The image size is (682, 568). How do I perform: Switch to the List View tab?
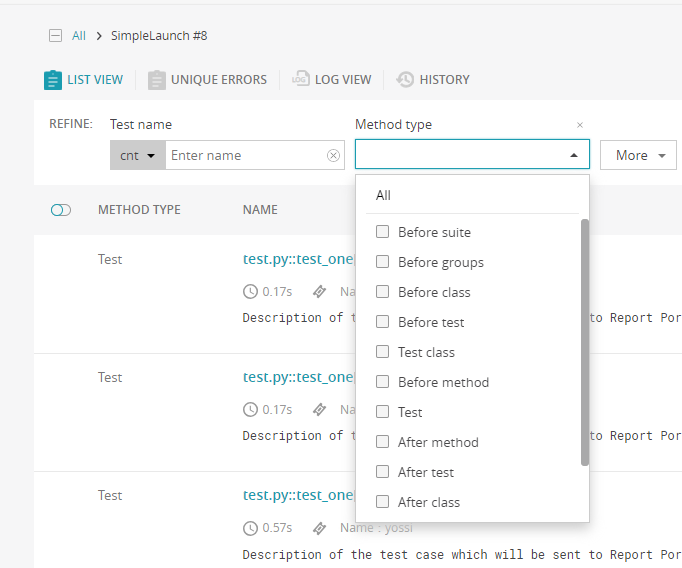point(84,80)
